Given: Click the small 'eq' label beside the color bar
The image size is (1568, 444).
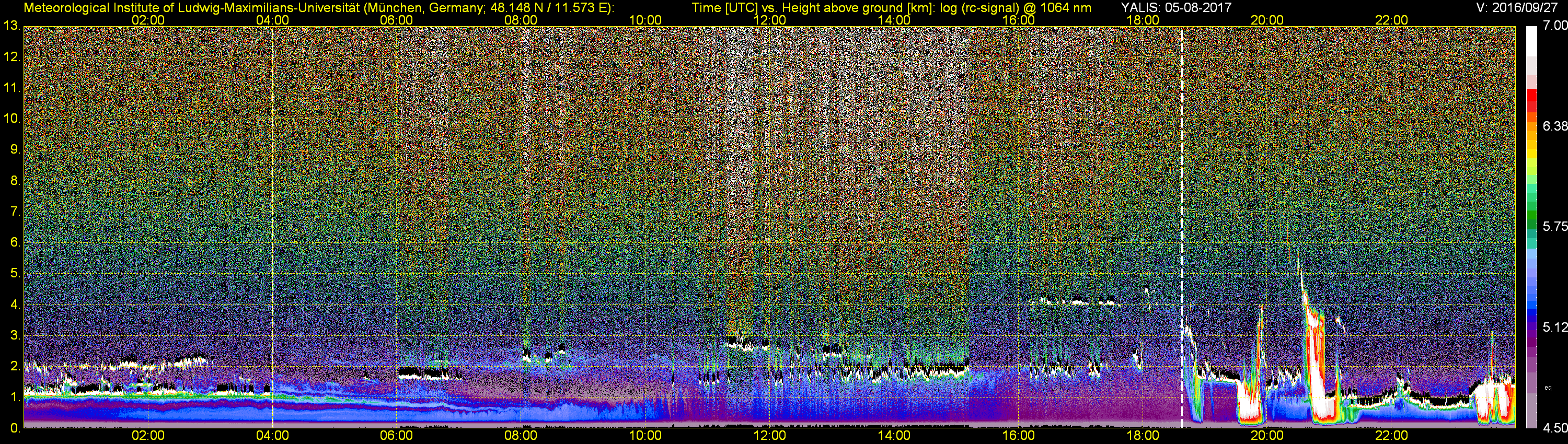Looking at the screenshot, I should coord(1547,387).
